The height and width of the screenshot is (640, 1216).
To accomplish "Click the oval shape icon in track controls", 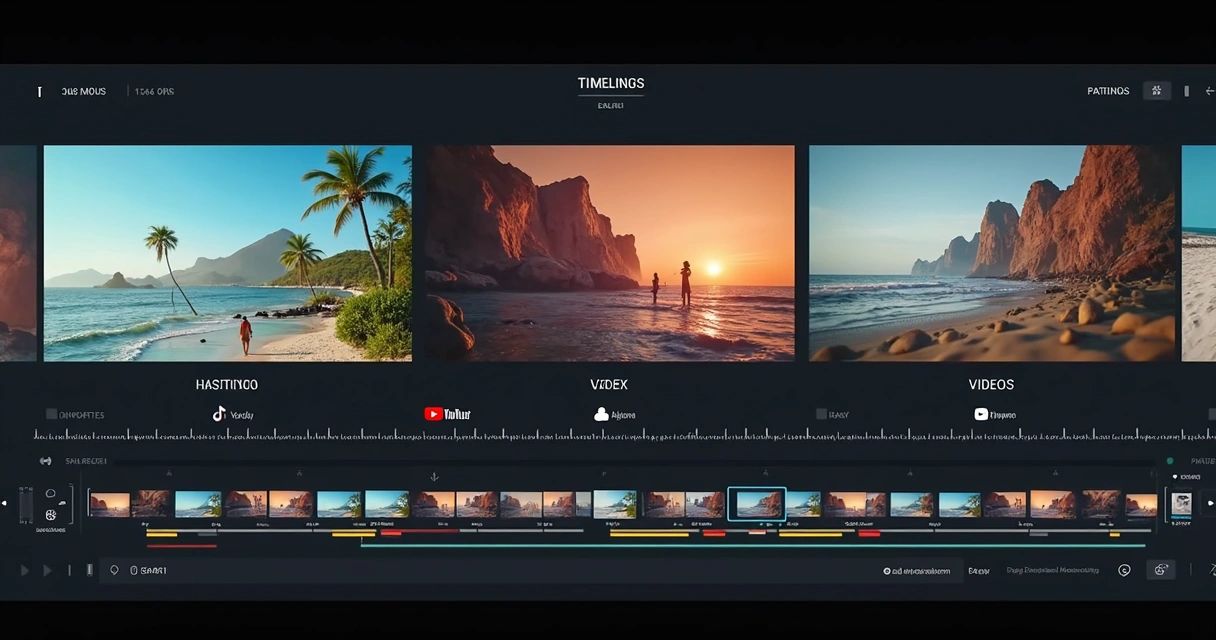I will 51,493.
